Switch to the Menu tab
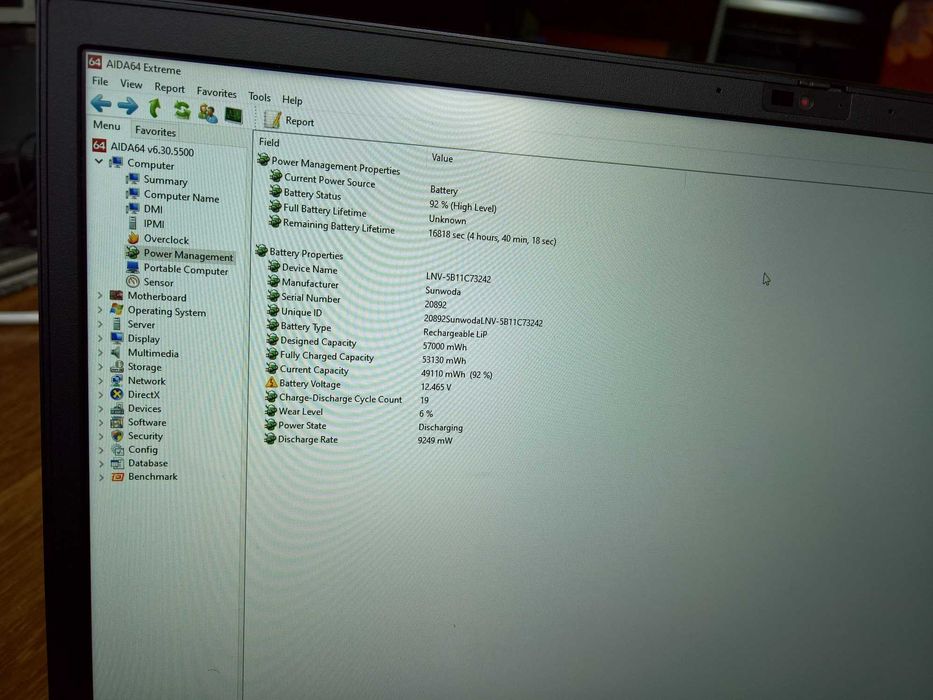 107,125
